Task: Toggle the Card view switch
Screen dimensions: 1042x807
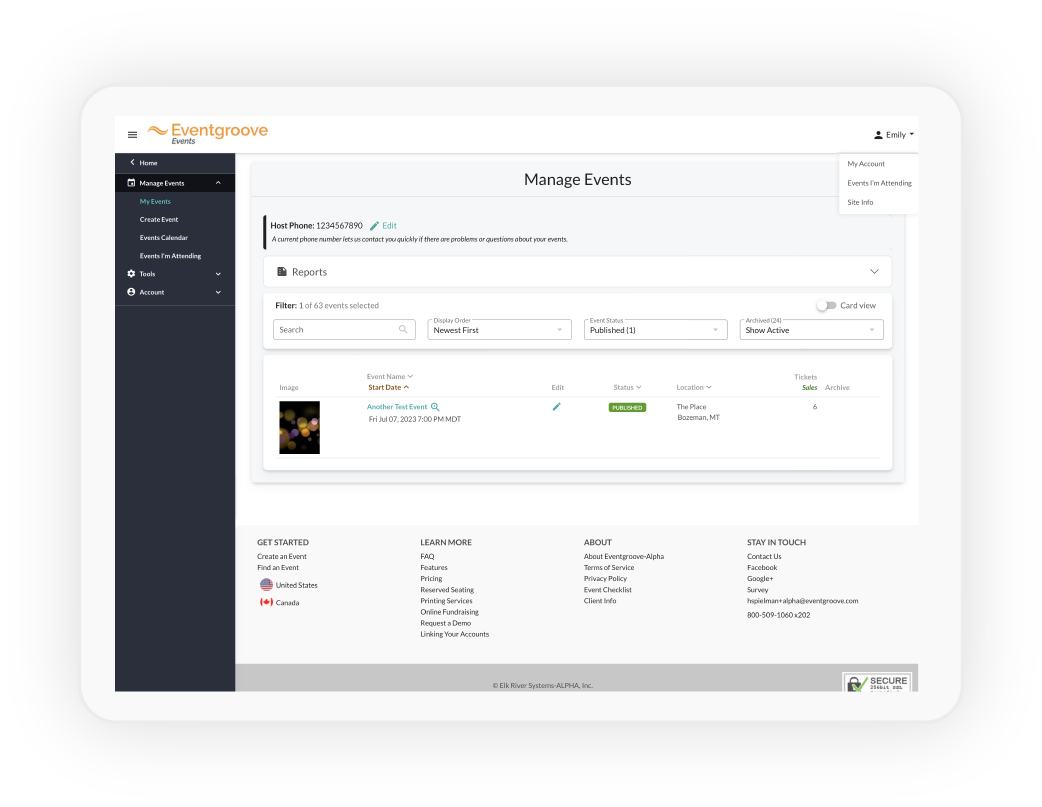Action: click(826, 306)
